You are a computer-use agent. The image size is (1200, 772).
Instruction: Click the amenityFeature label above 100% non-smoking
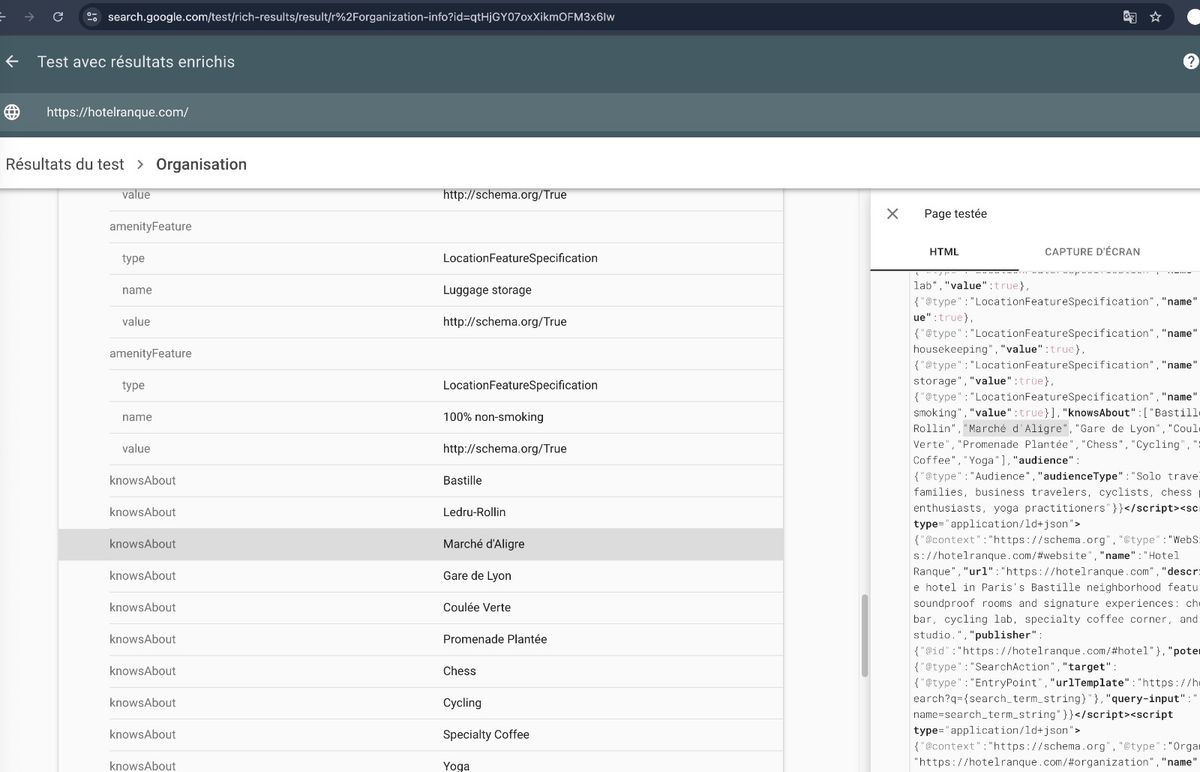pyautogui.click(x=150, y=353)
